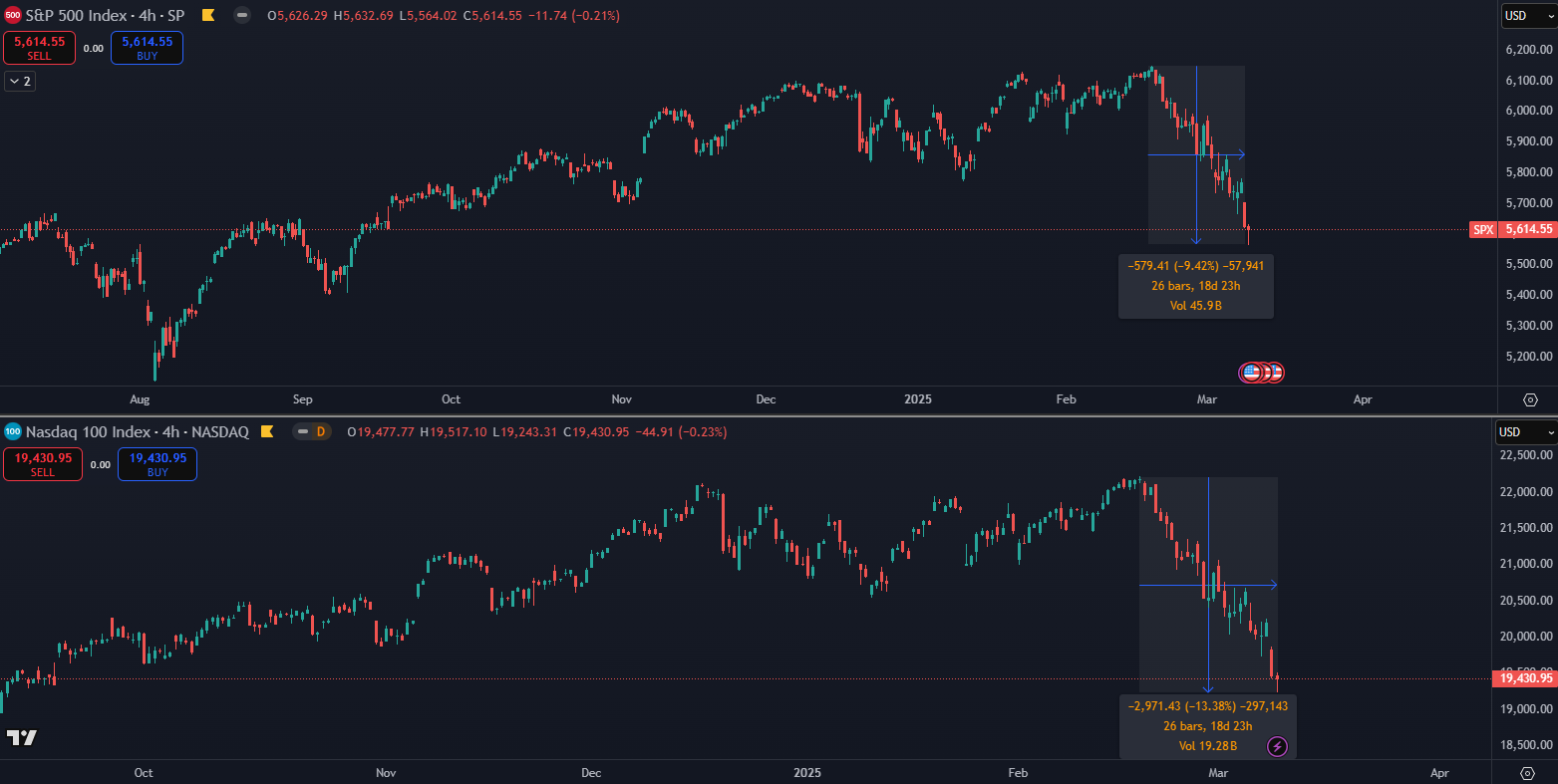Viewport: 1558px width, 784px height.
Task: Click the yellow flag beside Nasdaq 100 title
Action: click(x=266, y=432)
